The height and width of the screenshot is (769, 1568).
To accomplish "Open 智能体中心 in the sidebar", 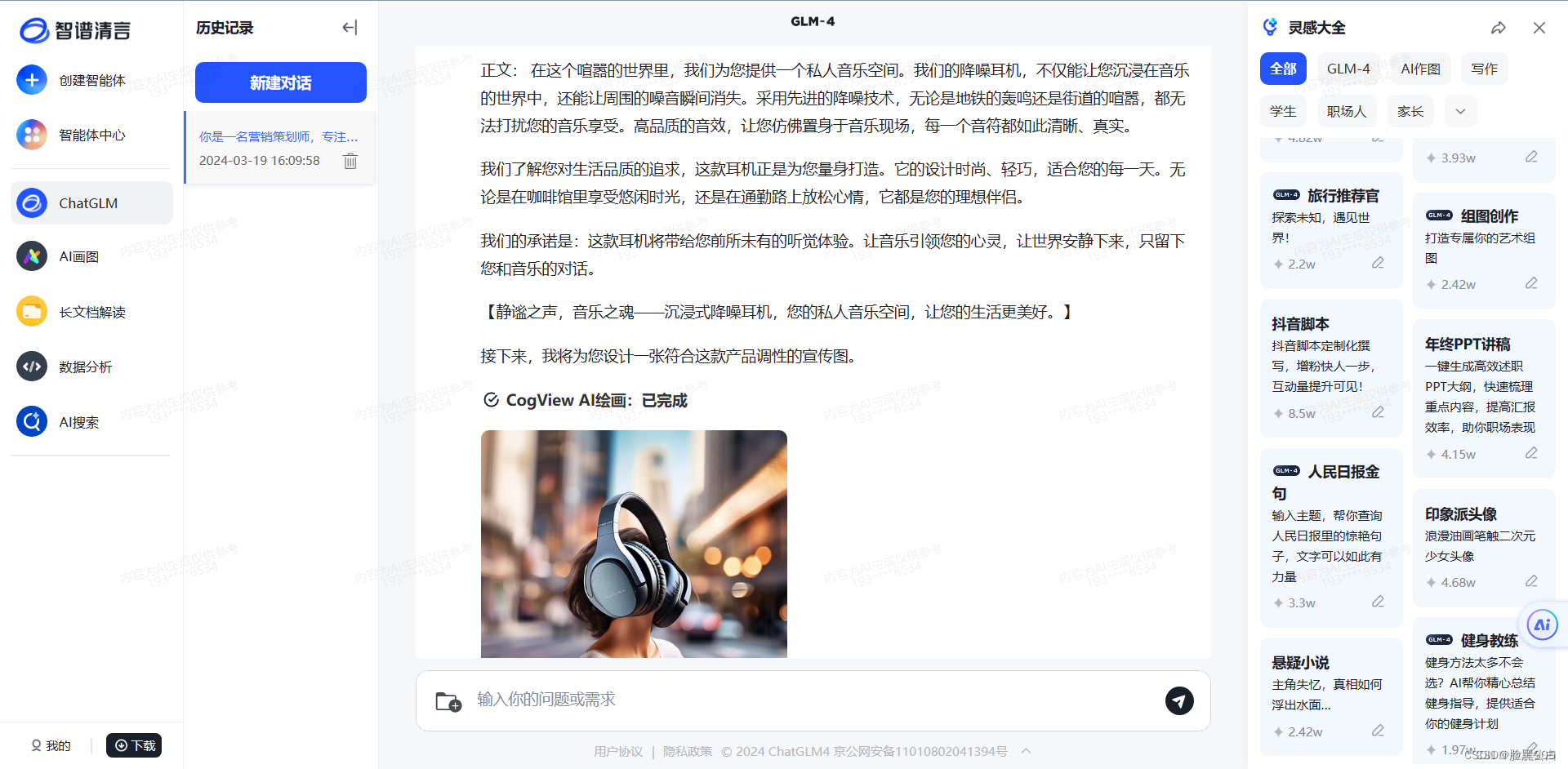I will (x=91, y=135).
